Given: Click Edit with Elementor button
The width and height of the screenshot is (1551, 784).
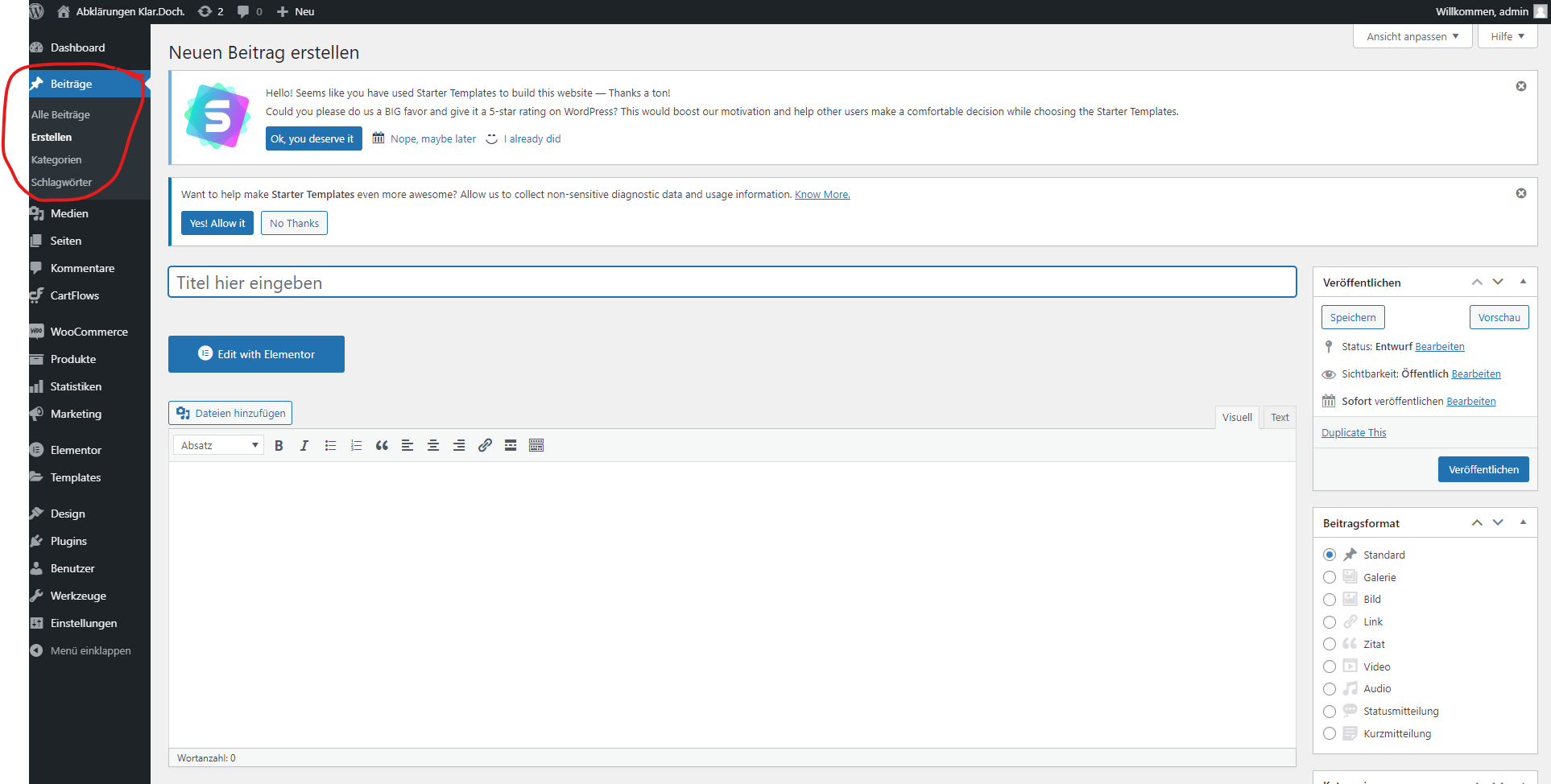Looking at the screenshot, I should 256,354.
